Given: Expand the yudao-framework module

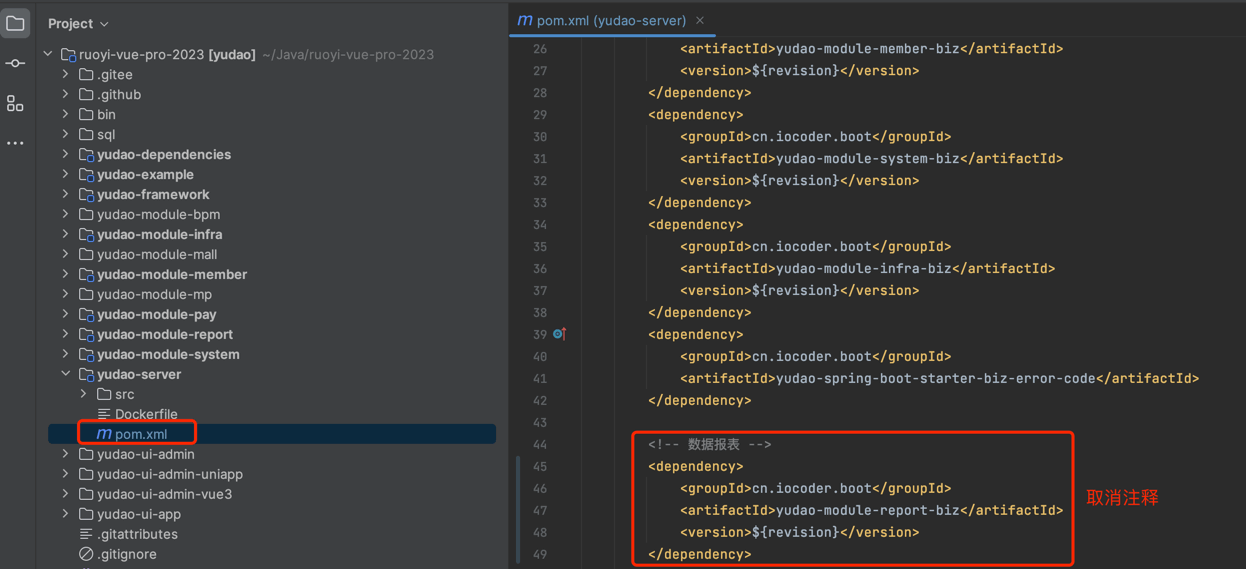Looking at the screenshot, I should 66,194.
